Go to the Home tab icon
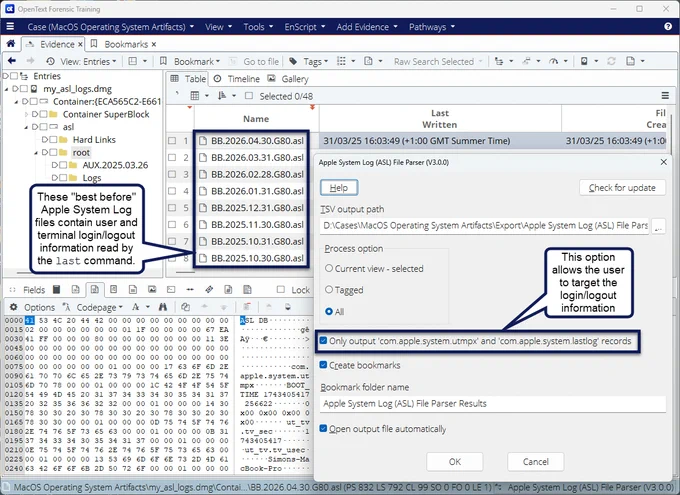This screenshot has height=495, width=680. point(11,44)
